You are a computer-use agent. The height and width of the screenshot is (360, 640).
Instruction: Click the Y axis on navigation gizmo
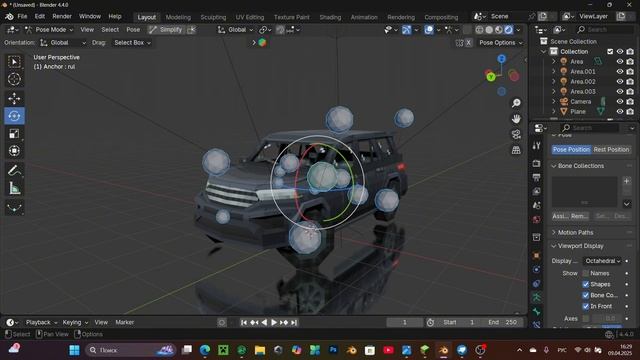point(491,77)
